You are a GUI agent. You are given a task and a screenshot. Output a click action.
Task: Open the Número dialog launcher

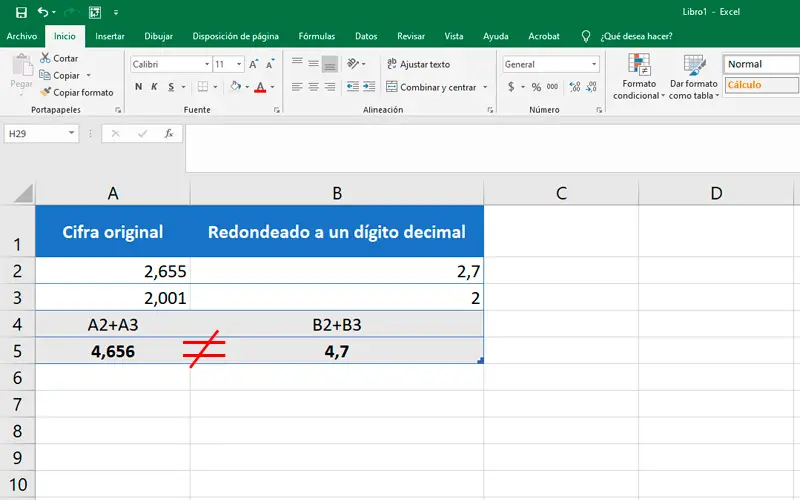click(x=599, y=110)
